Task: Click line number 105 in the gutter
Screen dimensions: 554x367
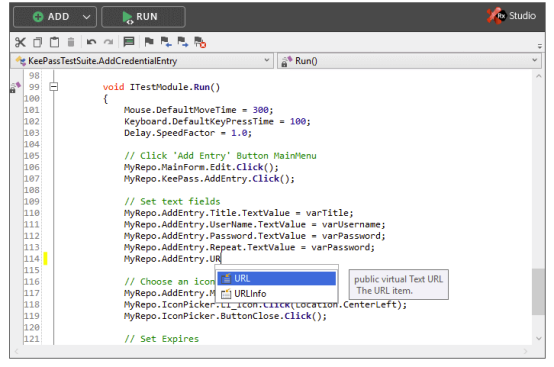Action: coord(32,156)
